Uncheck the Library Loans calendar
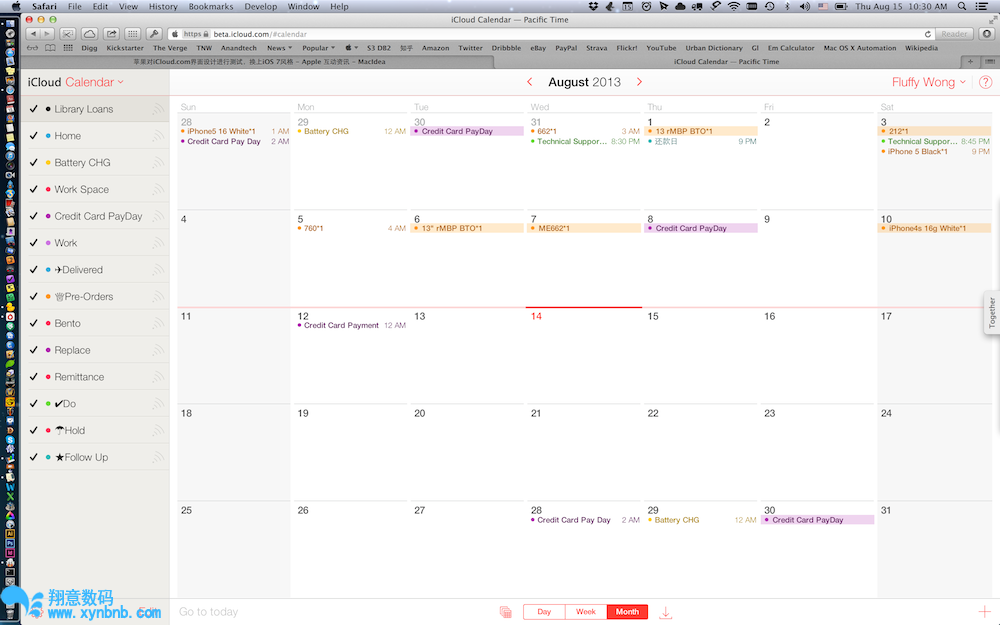The width and height of the screenshot is (1000, 625). [x=34, y=109]
